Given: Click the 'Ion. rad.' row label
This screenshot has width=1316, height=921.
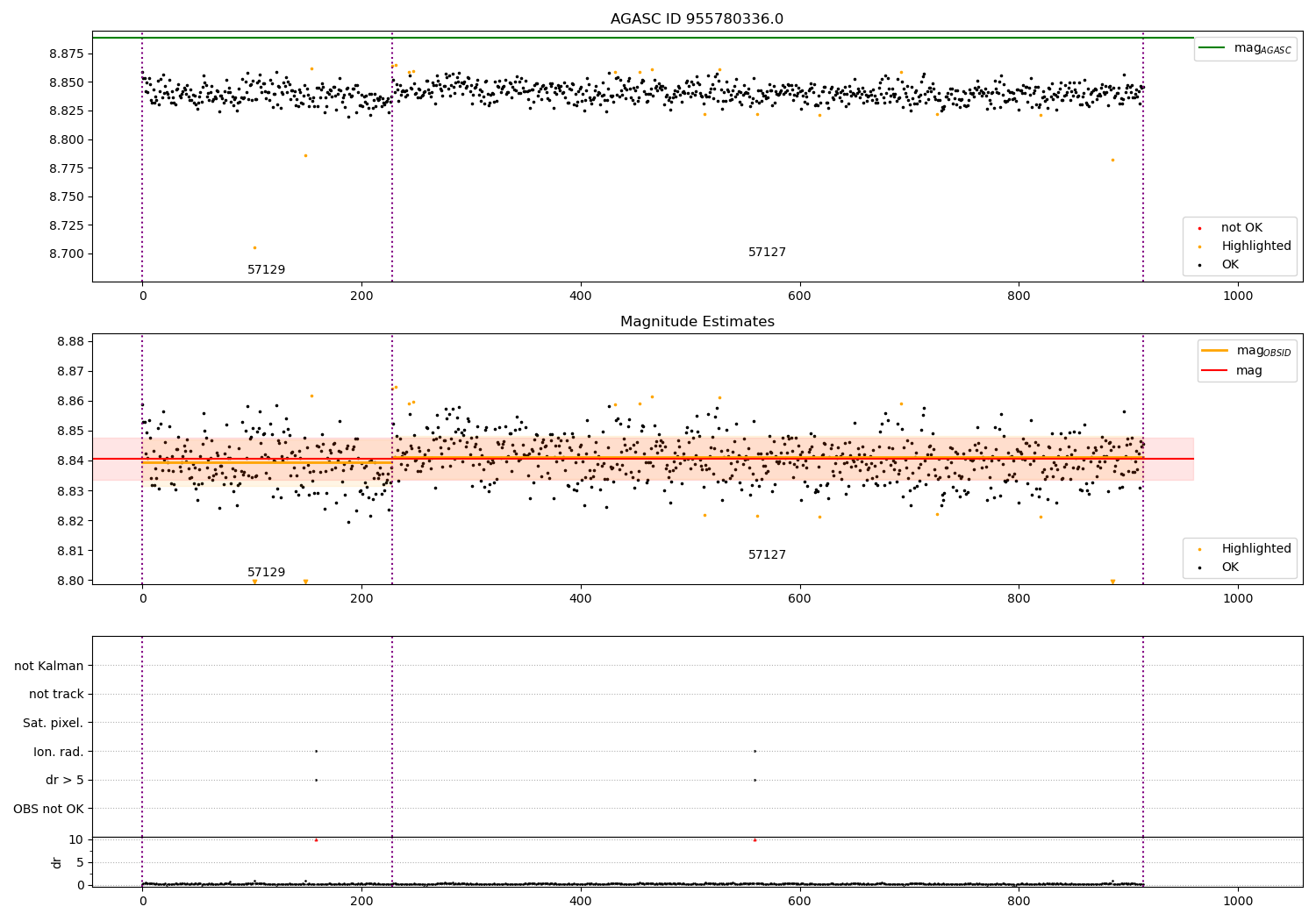Looking at the screenshot, I should pos(59,752).
